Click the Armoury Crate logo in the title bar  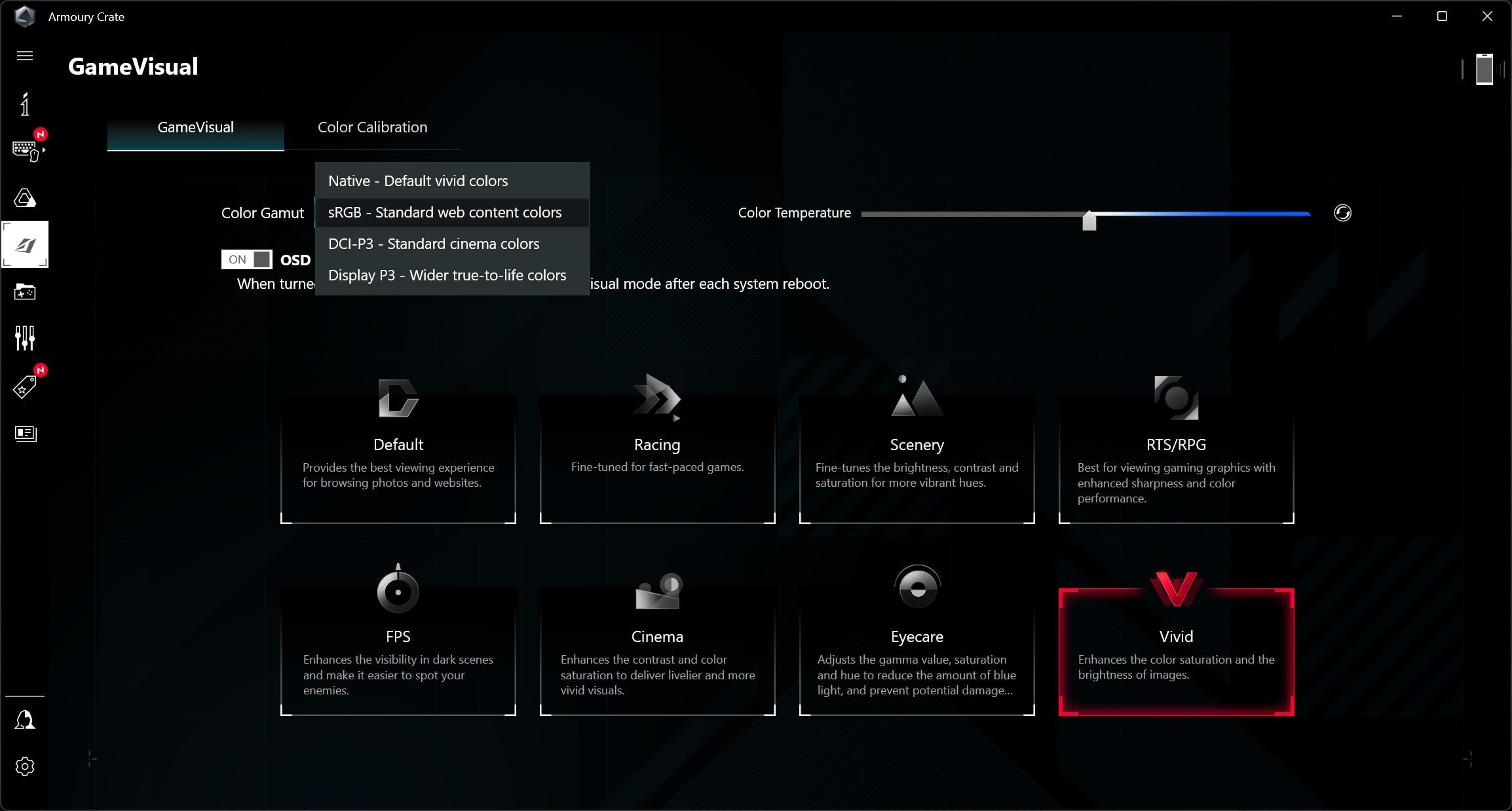tap(25, 16)
